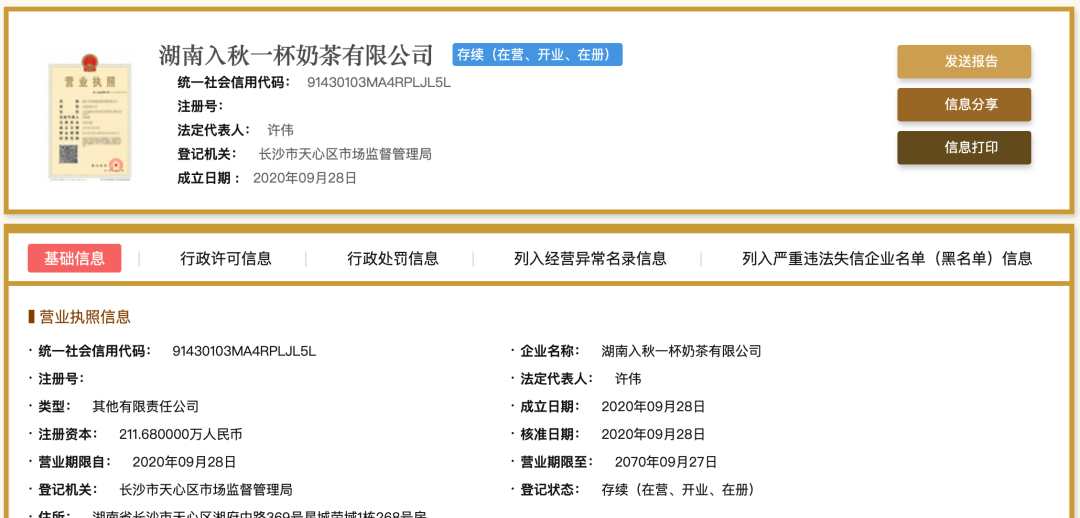Screen dimensions: 1080x518
Task: Click the 信息打印 button
Action: pos(964,147)
